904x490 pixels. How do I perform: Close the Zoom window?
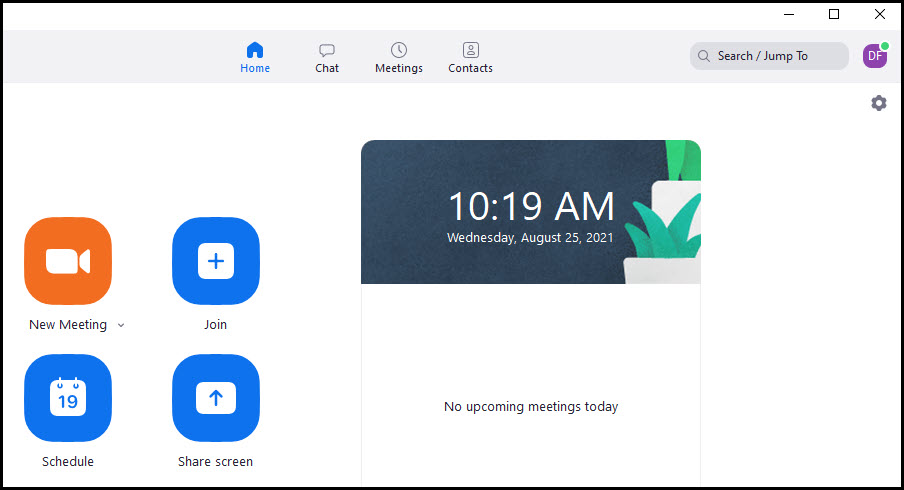tap(879, 14)
